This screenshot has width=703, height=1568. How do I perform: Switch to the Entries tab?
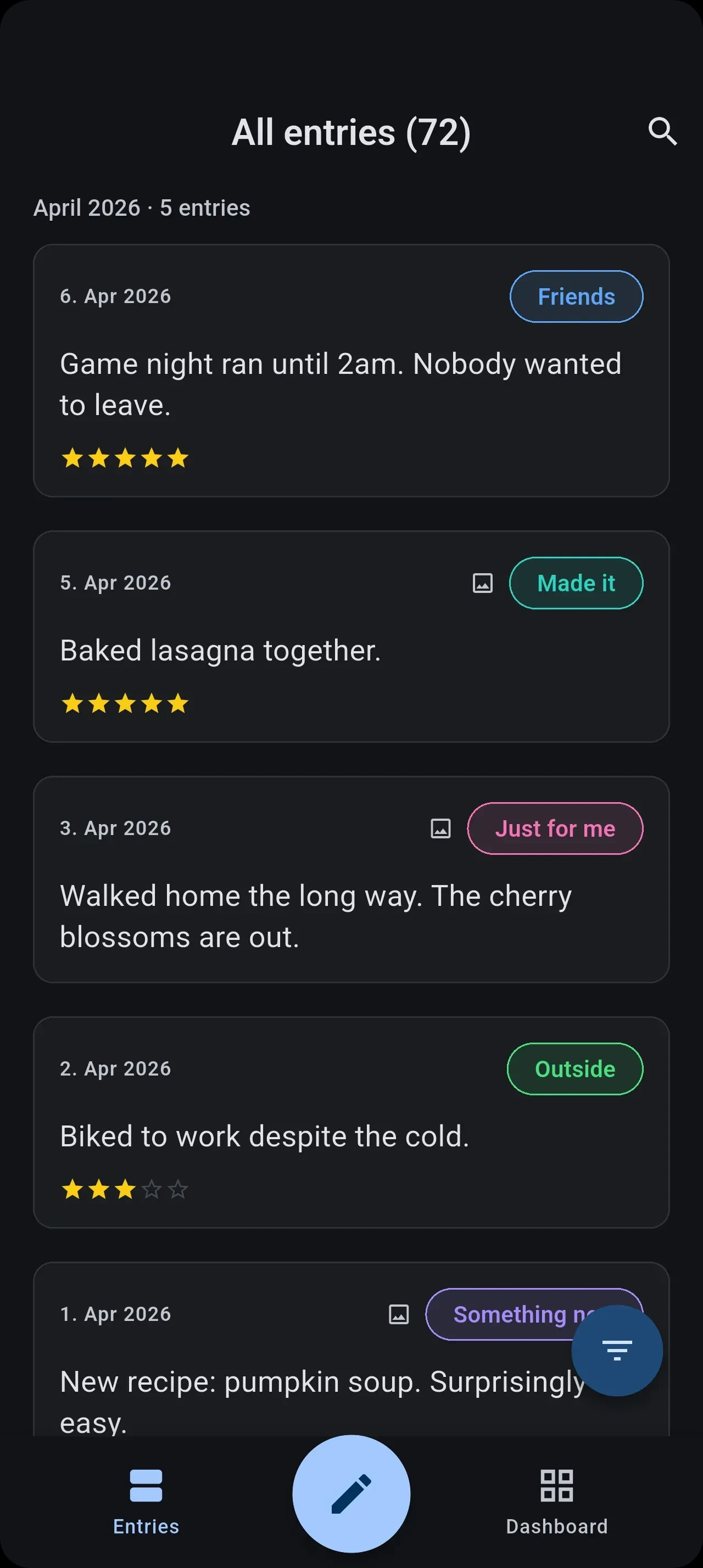click(145, 1503)
